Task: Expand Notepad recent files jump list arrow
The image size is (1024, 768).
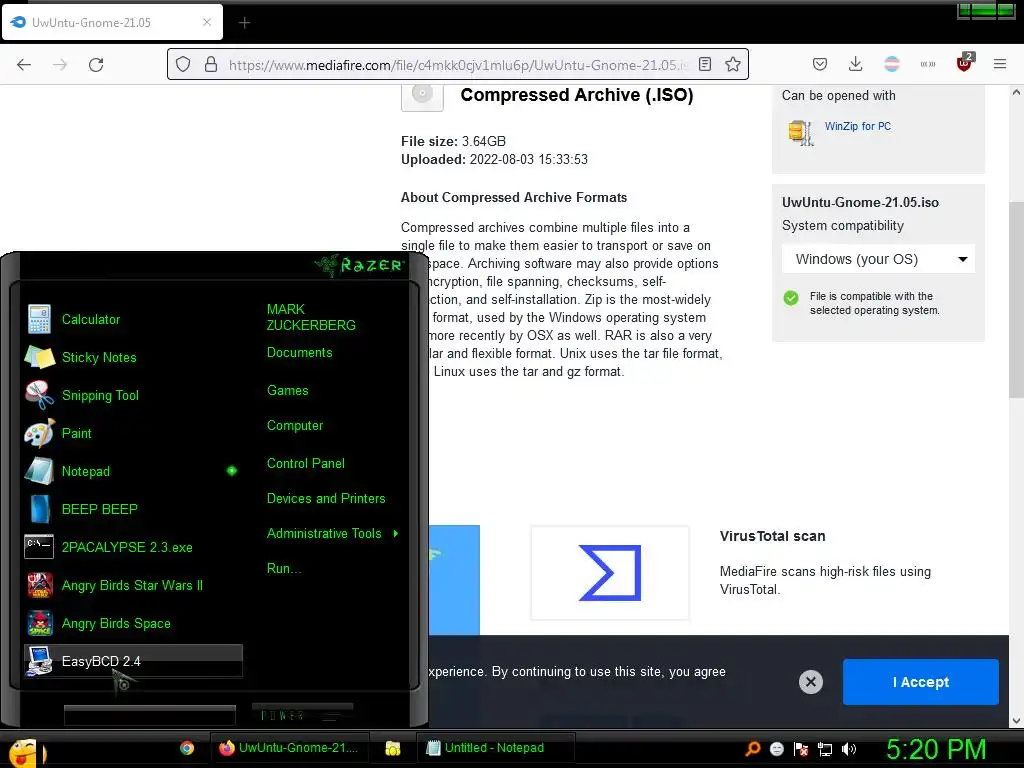Action: 232,471
